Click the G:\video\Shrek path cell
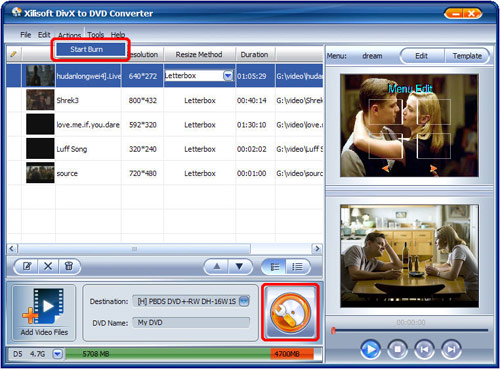Screen dimensions: 500x369 (299, 100)
